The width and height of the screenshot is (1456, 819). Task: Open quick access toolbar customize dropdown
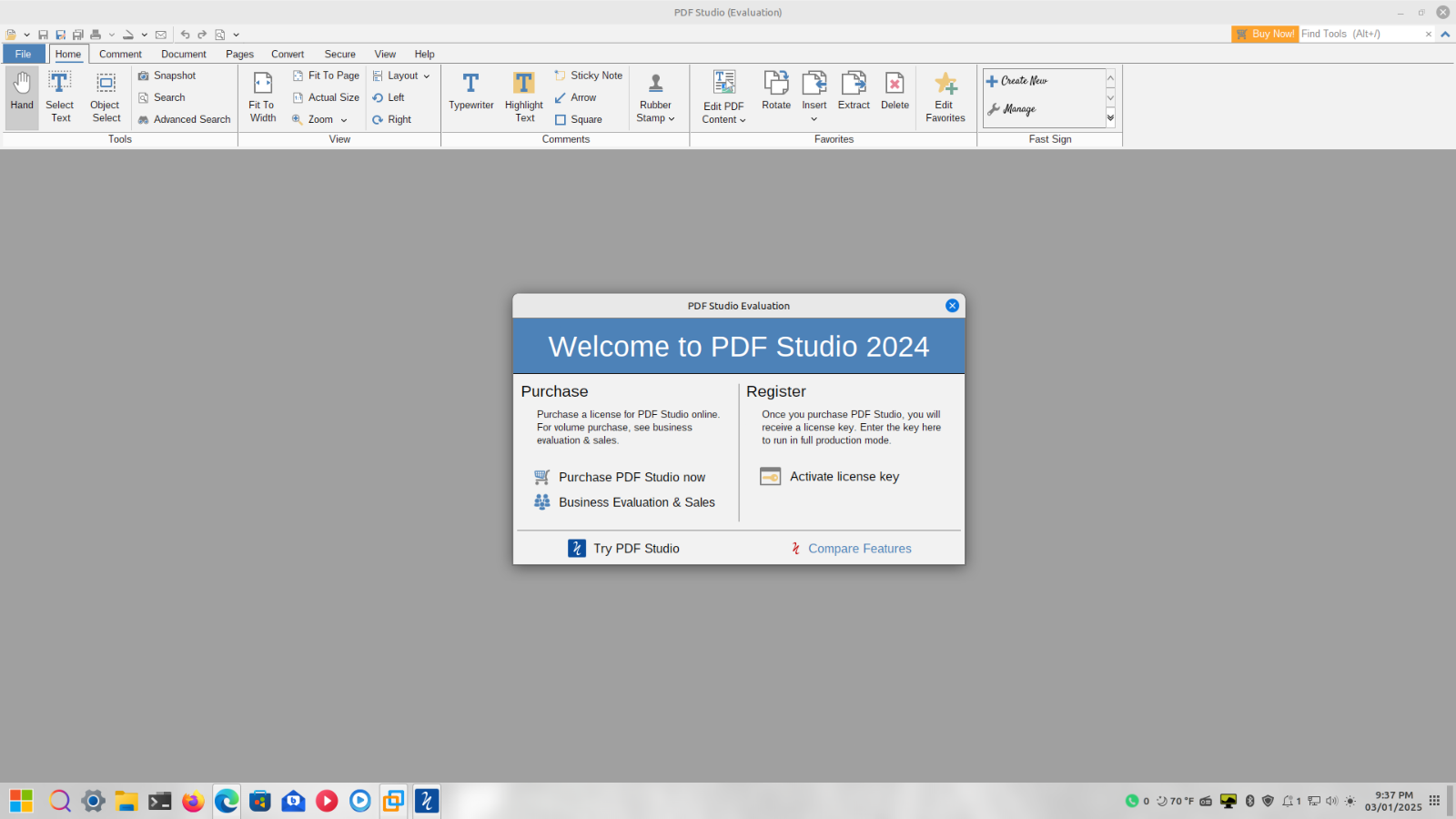coord(236,35)
